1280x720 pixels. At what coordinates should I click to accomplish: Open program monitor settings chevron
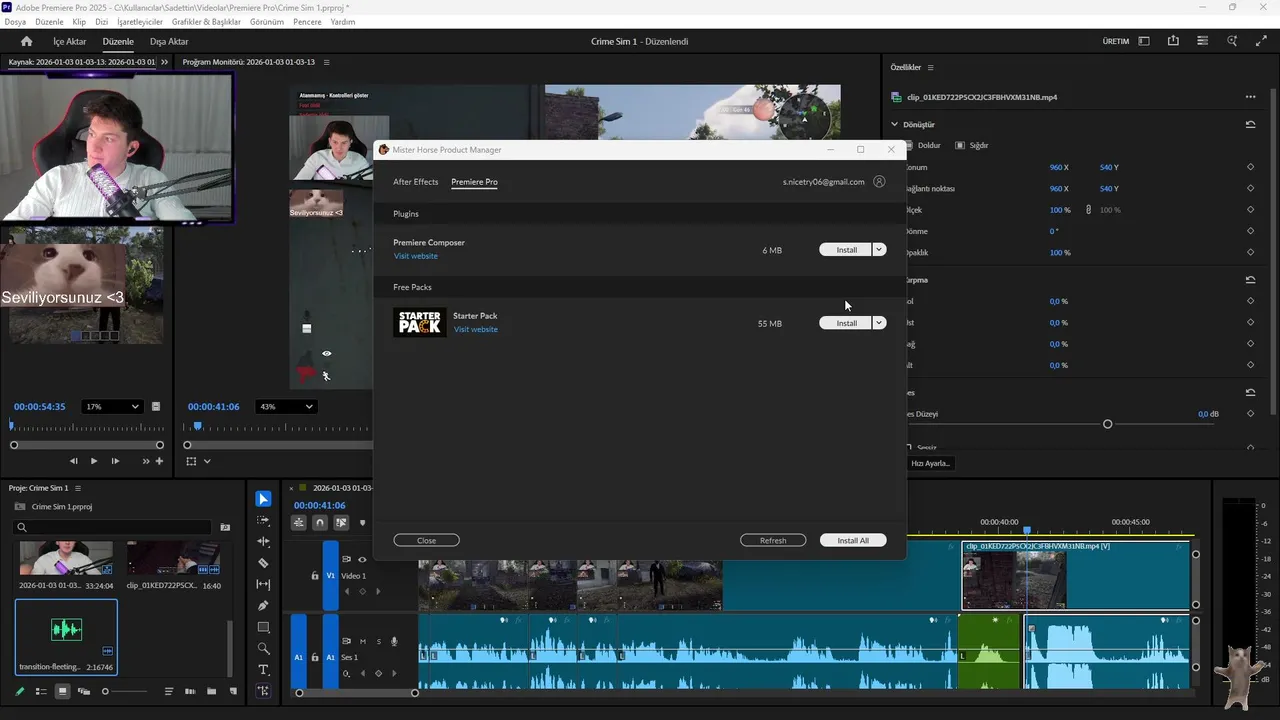pos(207,461)
